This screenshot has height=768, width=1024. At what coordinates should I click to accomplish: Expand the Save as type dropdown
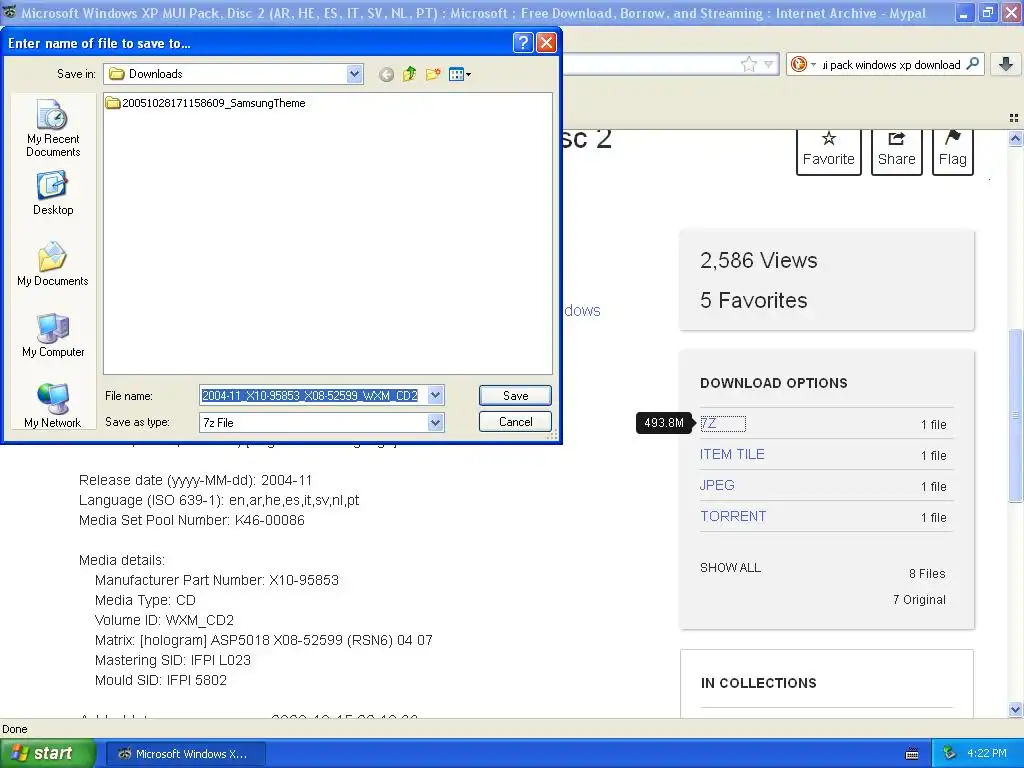coord(436,423)
